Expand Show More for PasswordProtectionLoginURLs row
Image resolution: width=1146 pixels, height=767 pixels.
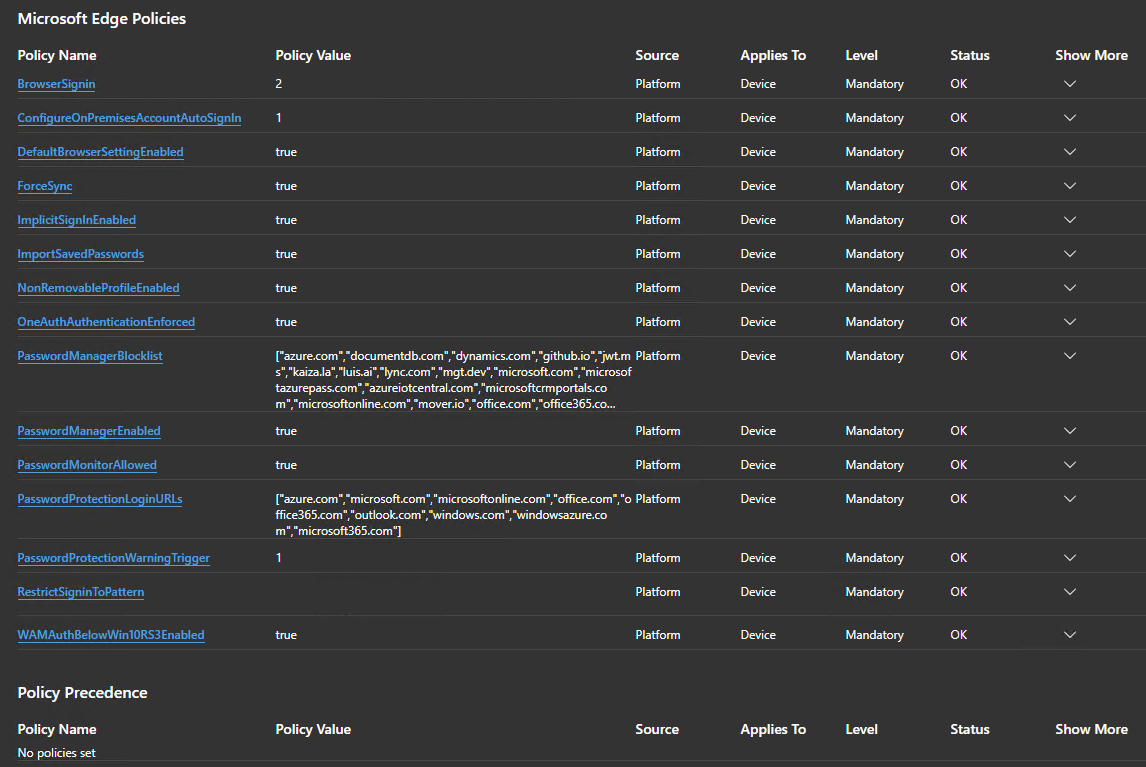(x=1070, y=499)
